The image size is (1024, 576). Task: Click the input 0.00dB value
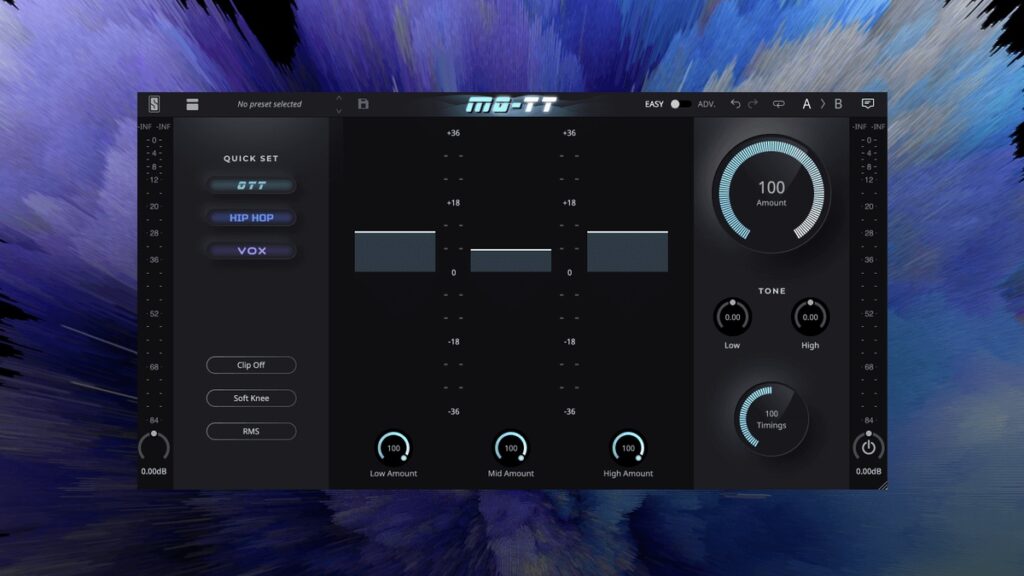coord(154,472)
